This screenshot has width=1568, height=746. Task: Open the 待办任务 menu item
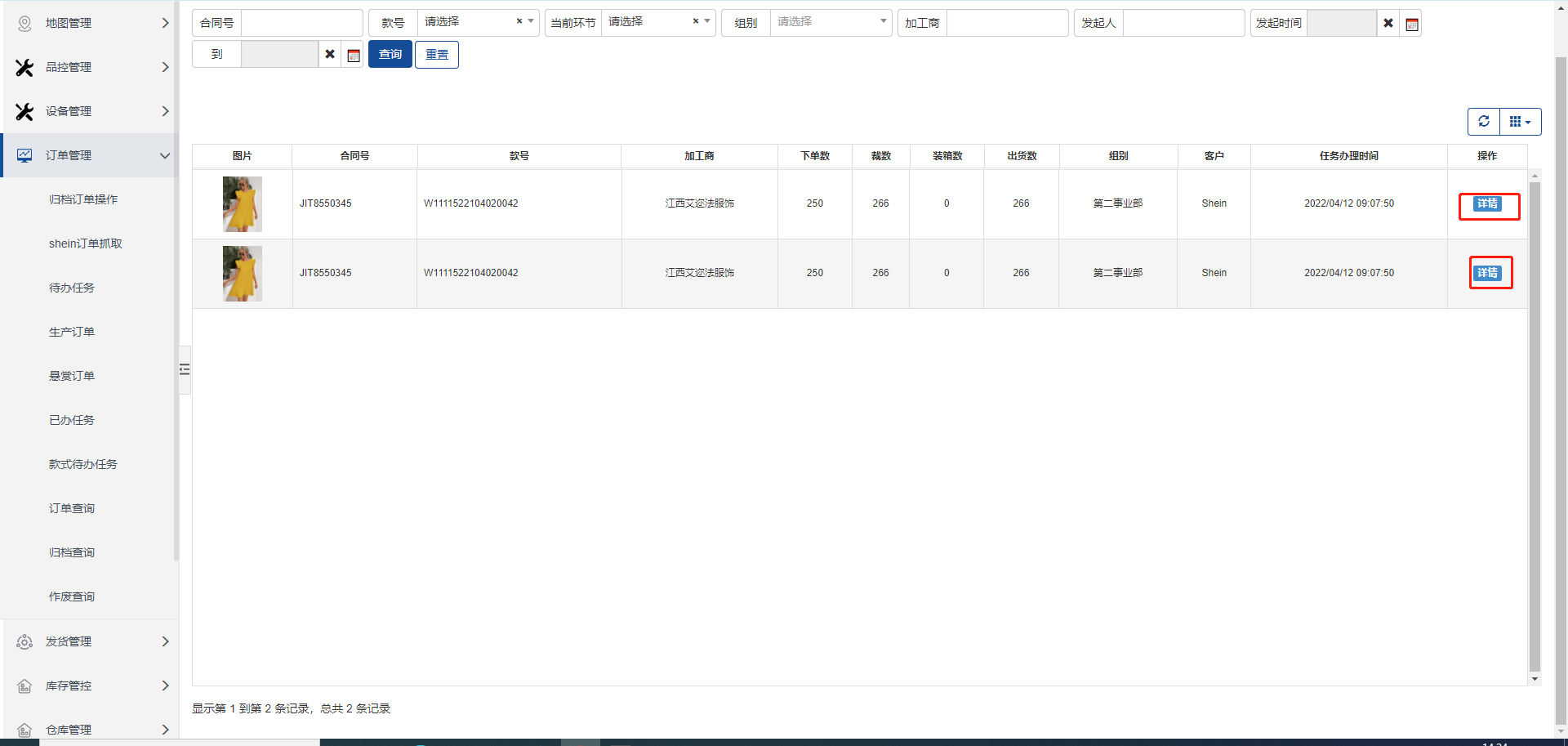(72, 288)
